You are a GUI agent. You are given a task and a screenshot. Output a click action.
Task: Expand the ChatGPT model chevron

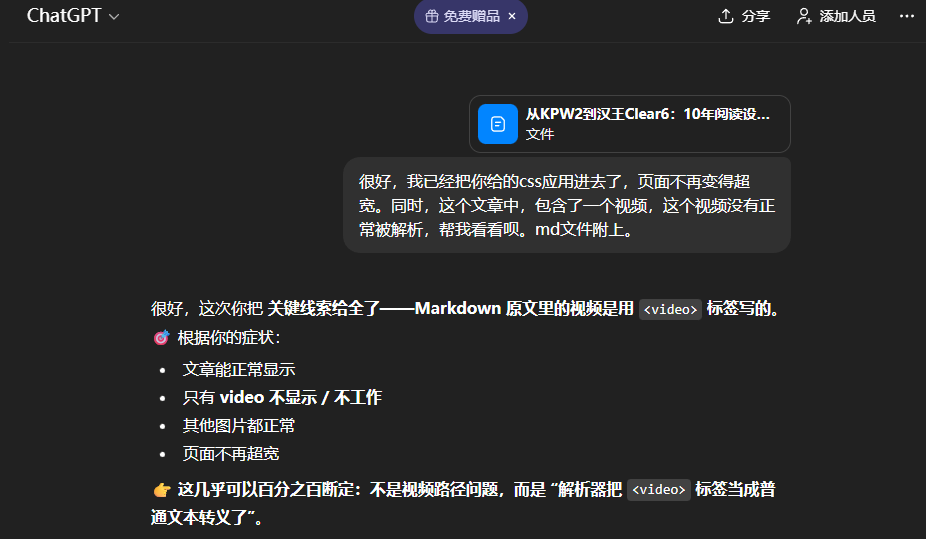(x=114, y=17)
